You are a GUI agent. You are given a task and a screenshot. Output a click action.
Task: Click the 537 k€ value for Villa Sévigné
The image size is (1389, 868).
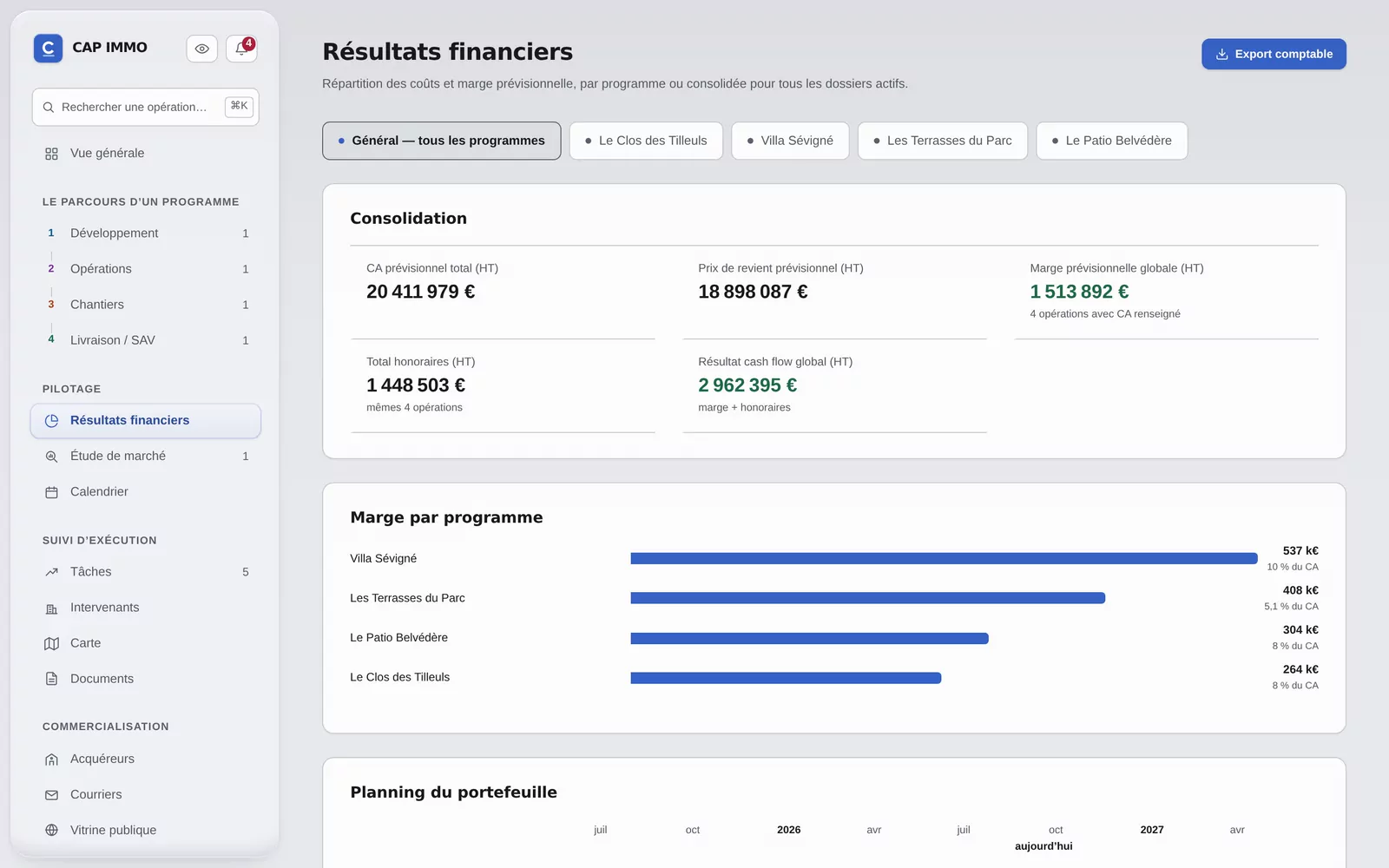click(1300, 551)
